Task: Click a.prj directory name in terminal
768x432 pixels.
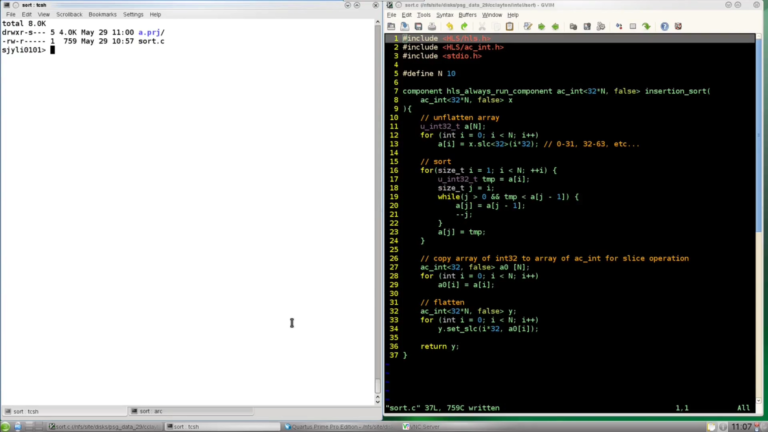Action: [151, 32]
